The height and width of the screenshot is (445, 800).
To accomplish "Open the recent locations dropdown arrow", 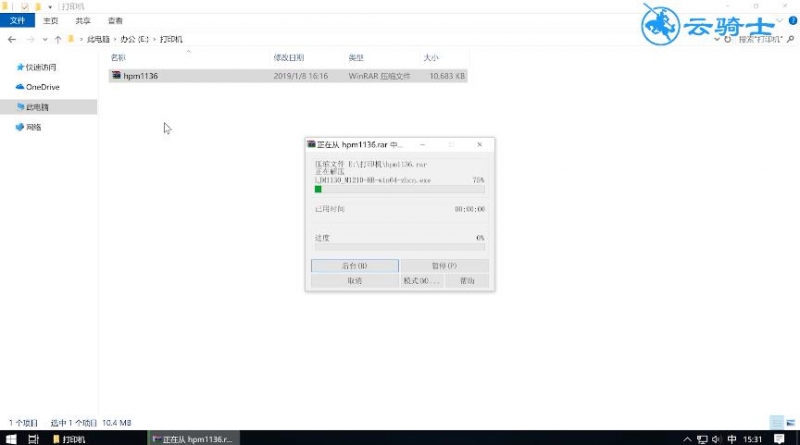I will tap(45, 39).
